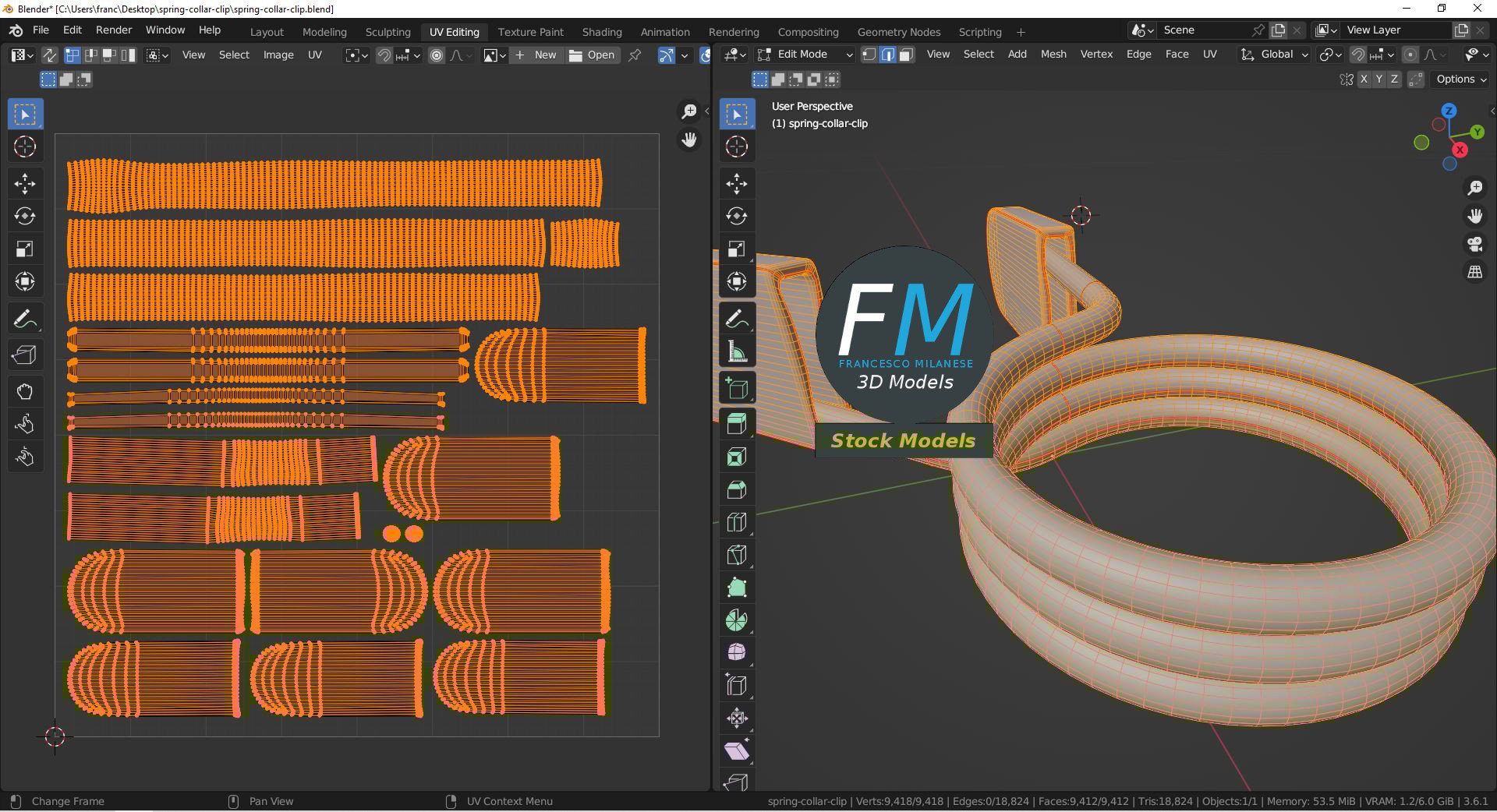Enable snapping with the magnet icon
The height and width of the screenshot is (812, 1497).
point(1359,55)
